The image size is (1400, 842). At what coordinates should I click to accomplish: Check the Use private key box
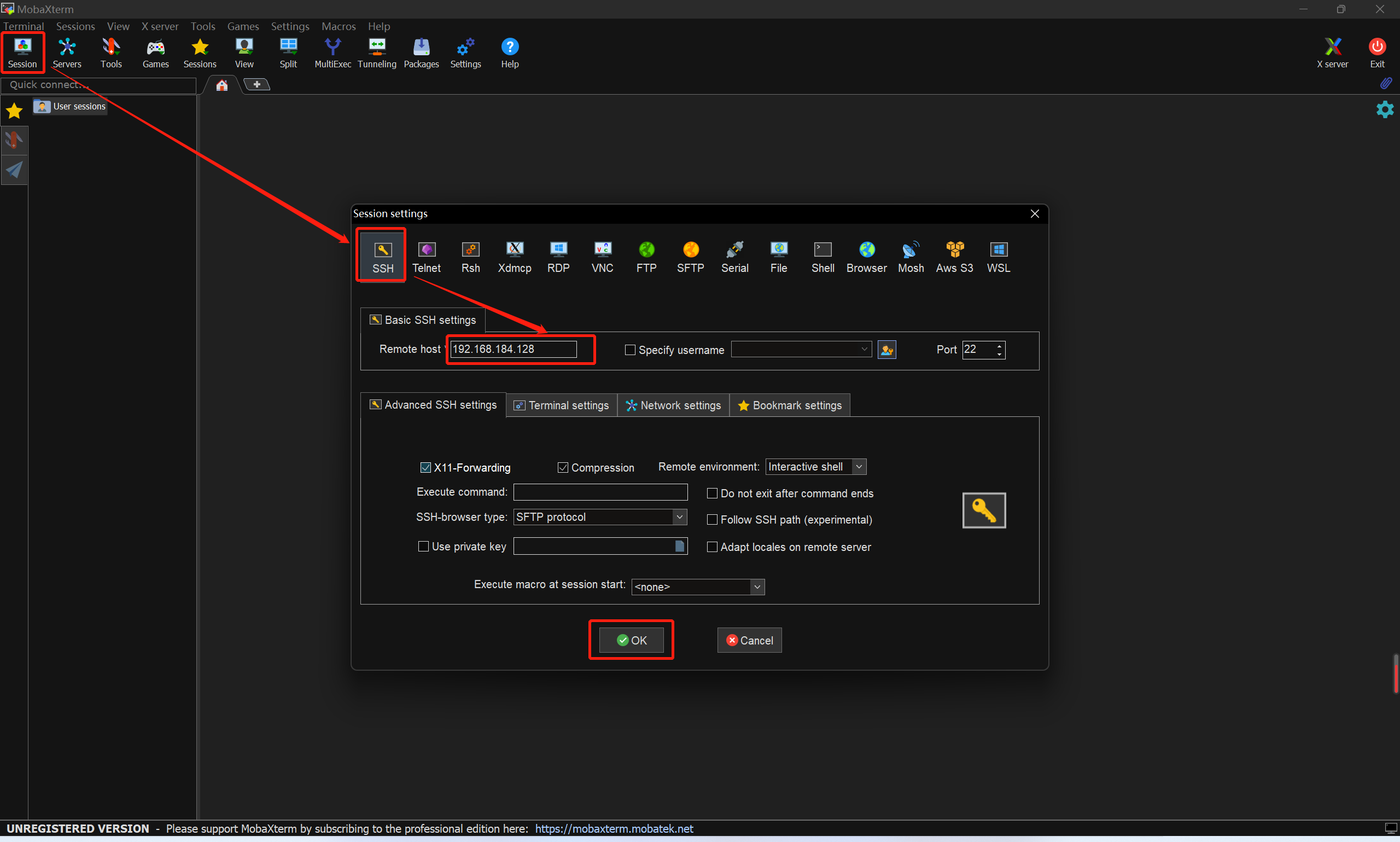[x=423, y=547]
